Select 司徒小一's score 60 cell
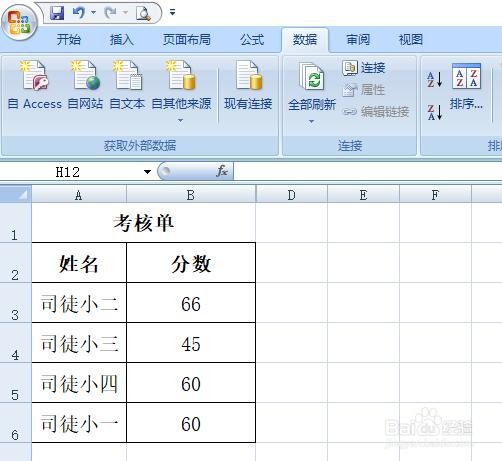Screen dimensions: 502x461 tap(191, 423)
